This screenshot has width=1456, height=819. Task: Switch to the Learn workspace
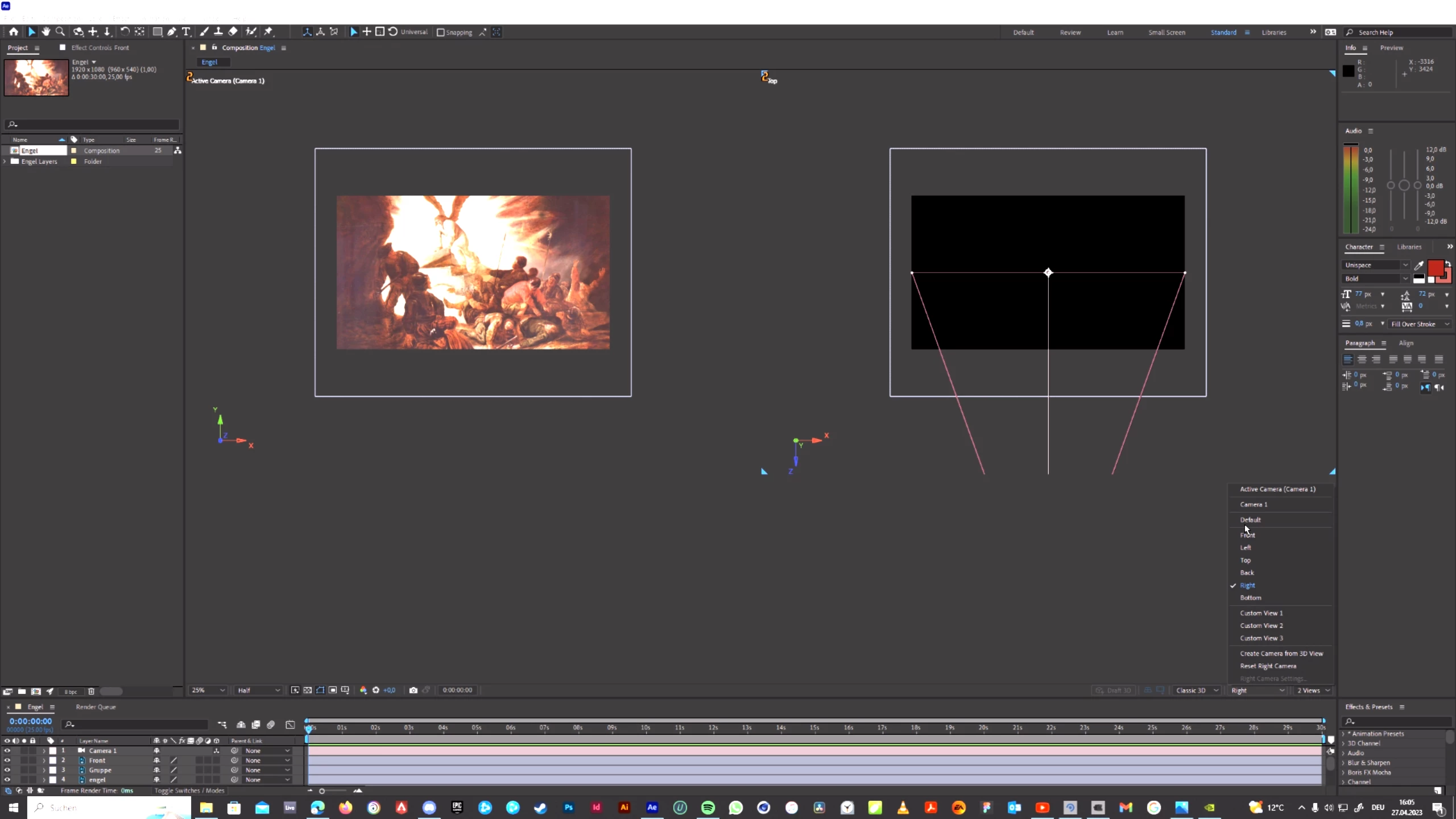(1115, 32)
